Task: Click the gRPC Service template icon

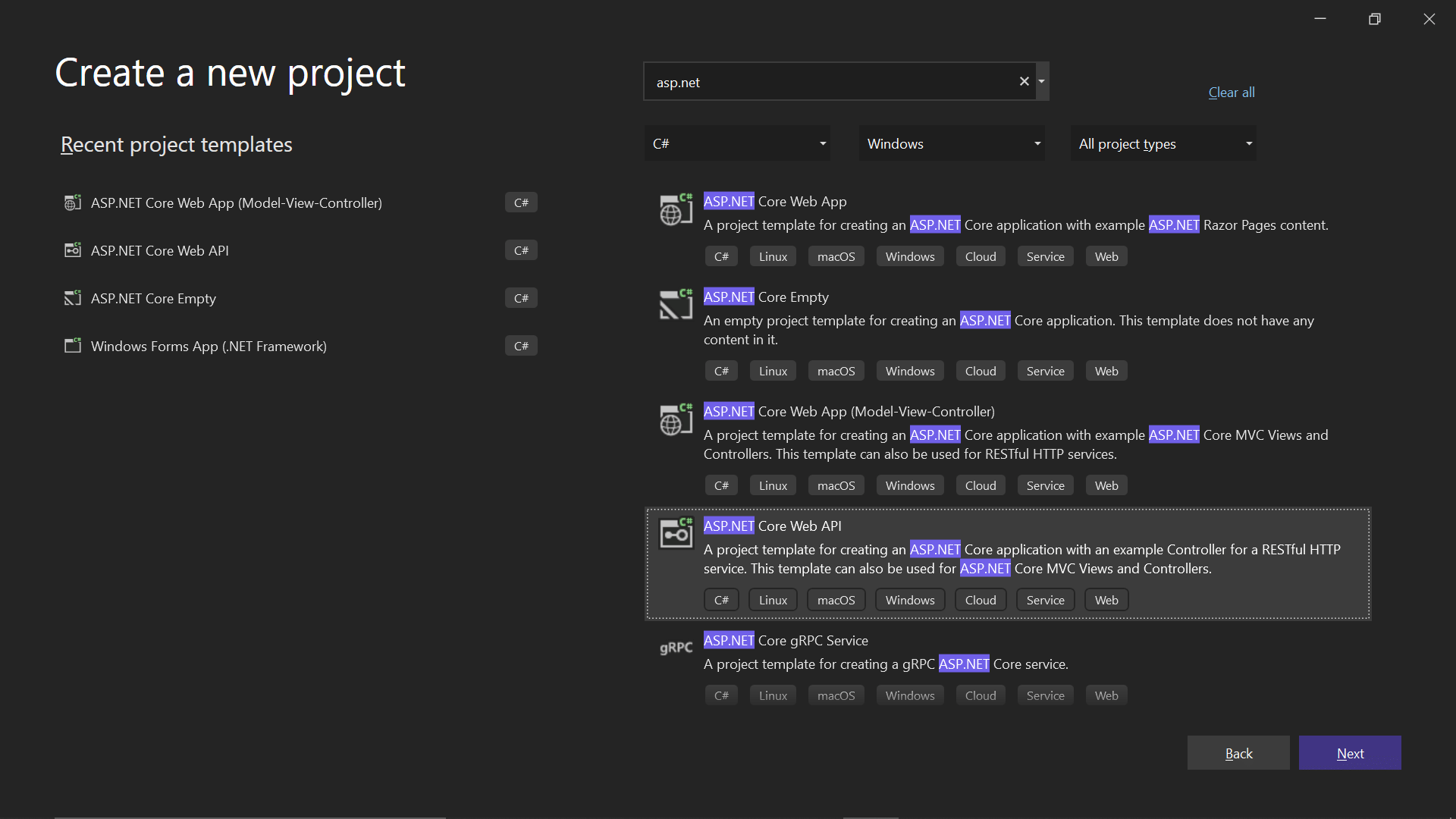Action: [x=676, y=648]
